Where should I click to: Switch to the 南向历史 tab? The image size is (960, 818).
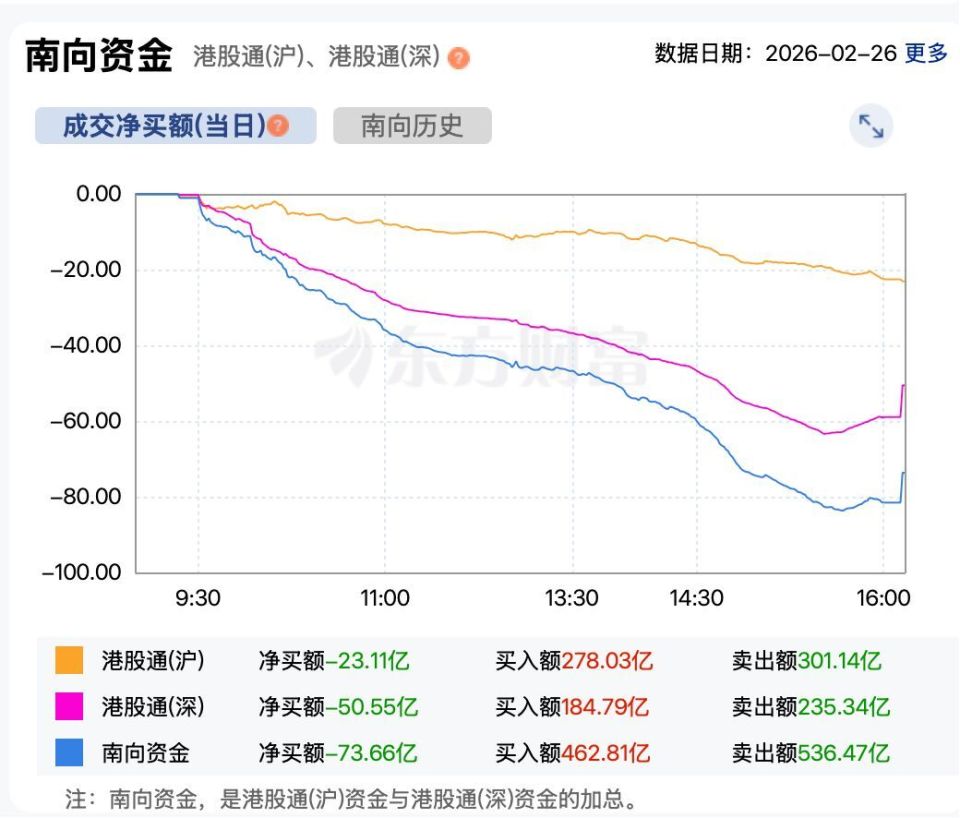tap(413, 126)
